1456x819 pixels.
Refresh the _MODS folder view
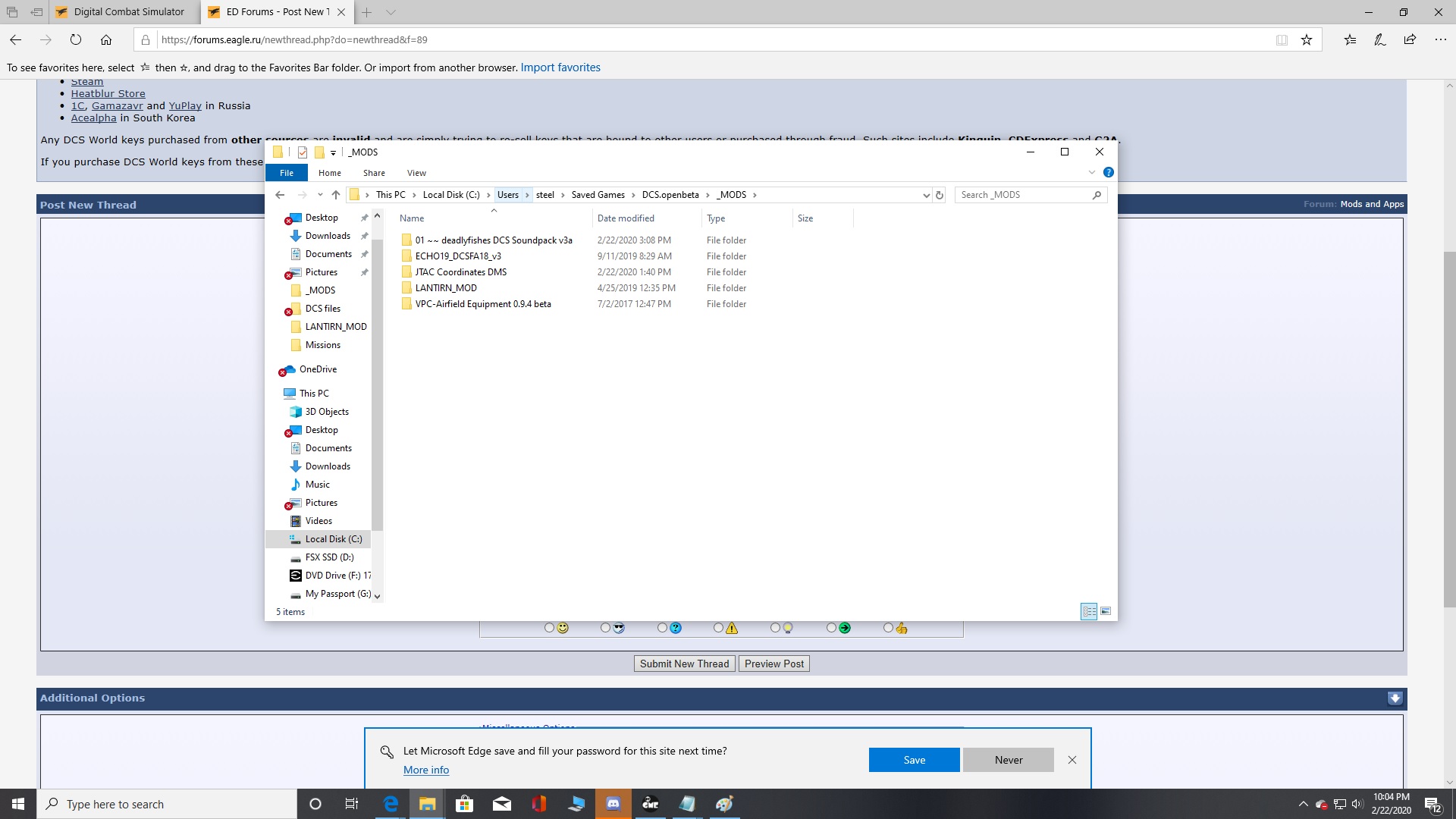coord(940,195)
